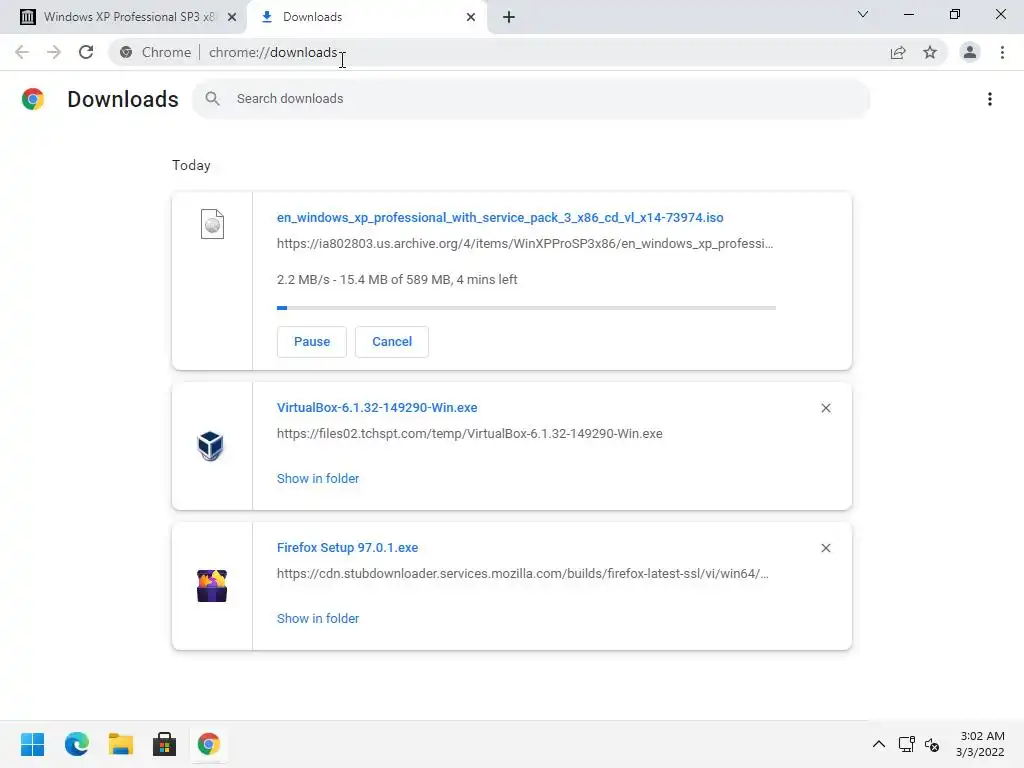This screenshot has width=1024, height=768.
Task: Open Downloads page more actions menu
Action: tap(990, 99)
